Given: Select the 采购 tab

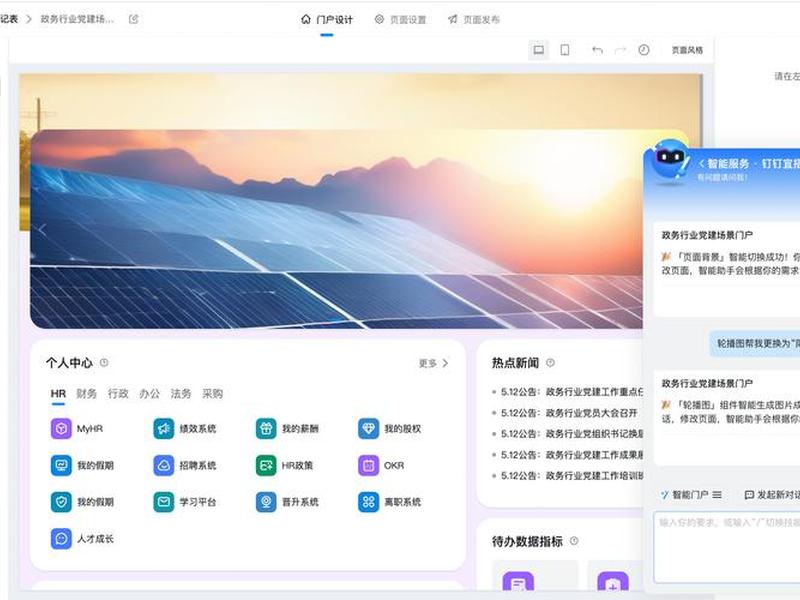Looking at the screenshot, I should (212, 394).
